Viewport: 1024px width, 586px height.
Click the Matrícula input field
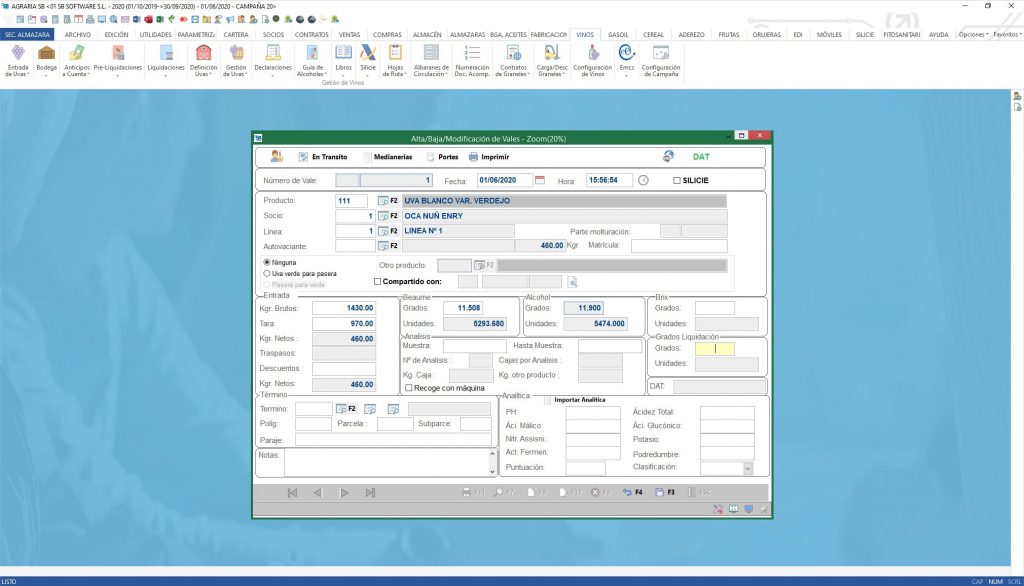679,245
